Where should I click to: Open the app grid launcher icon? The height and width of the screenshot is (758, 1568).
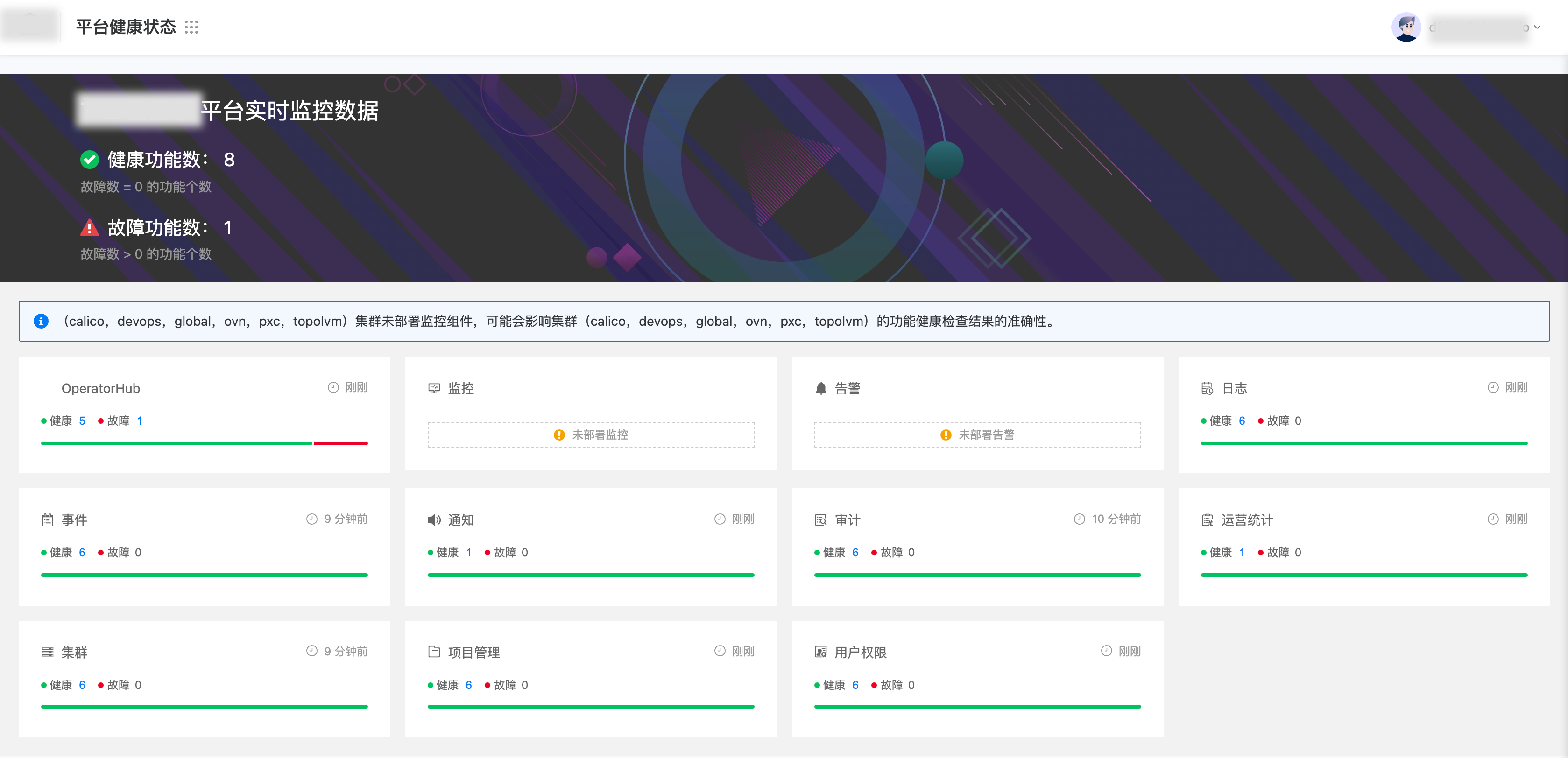point(191,27)
